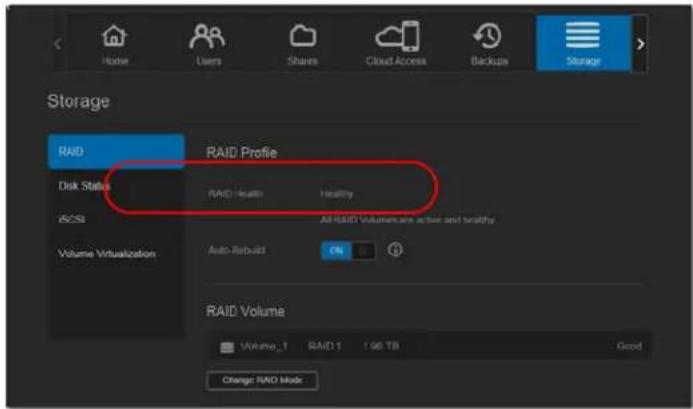Click the Change RAID Mode button
693x409 pixels.
[x=262, y=380]
